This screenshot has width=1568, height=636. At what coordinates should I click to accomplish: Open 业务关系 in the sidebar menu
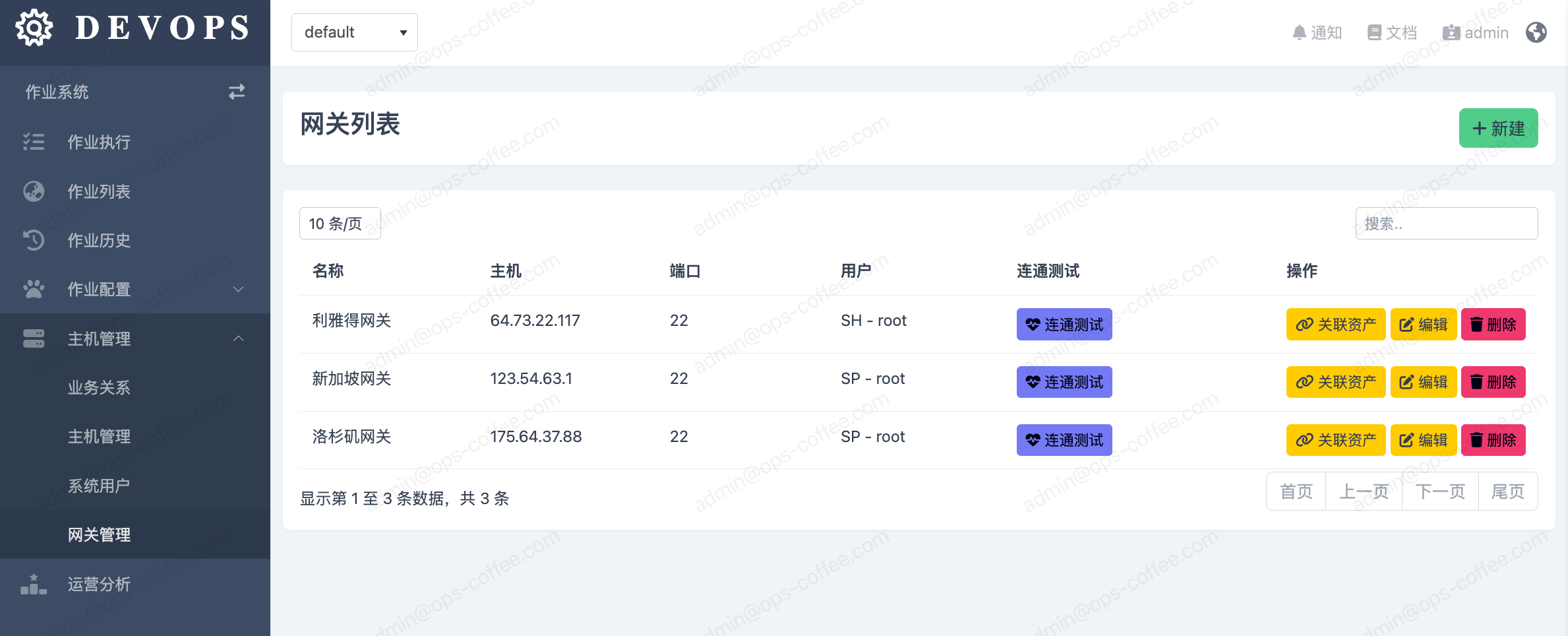(x=99, y=387)
